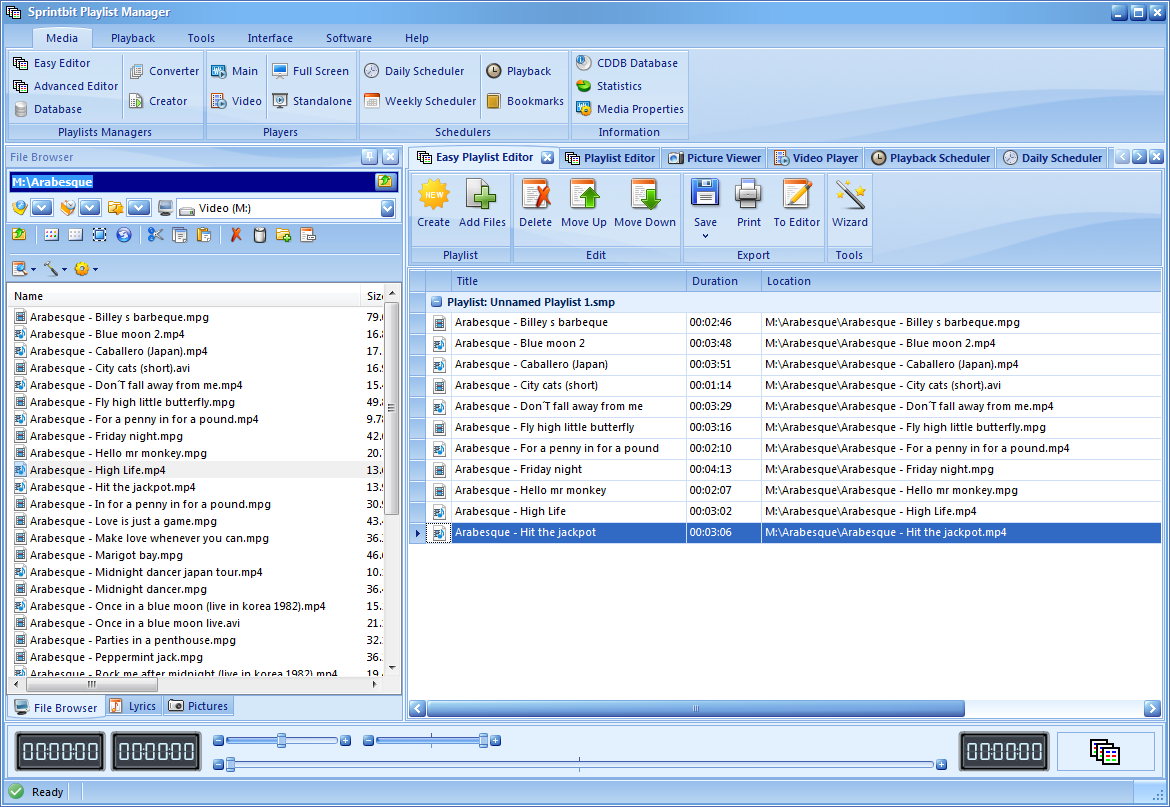Open the Save button dropdown arrow
Image resolution: width=1170 pixels, height=807 pixels.
(705, 236)
